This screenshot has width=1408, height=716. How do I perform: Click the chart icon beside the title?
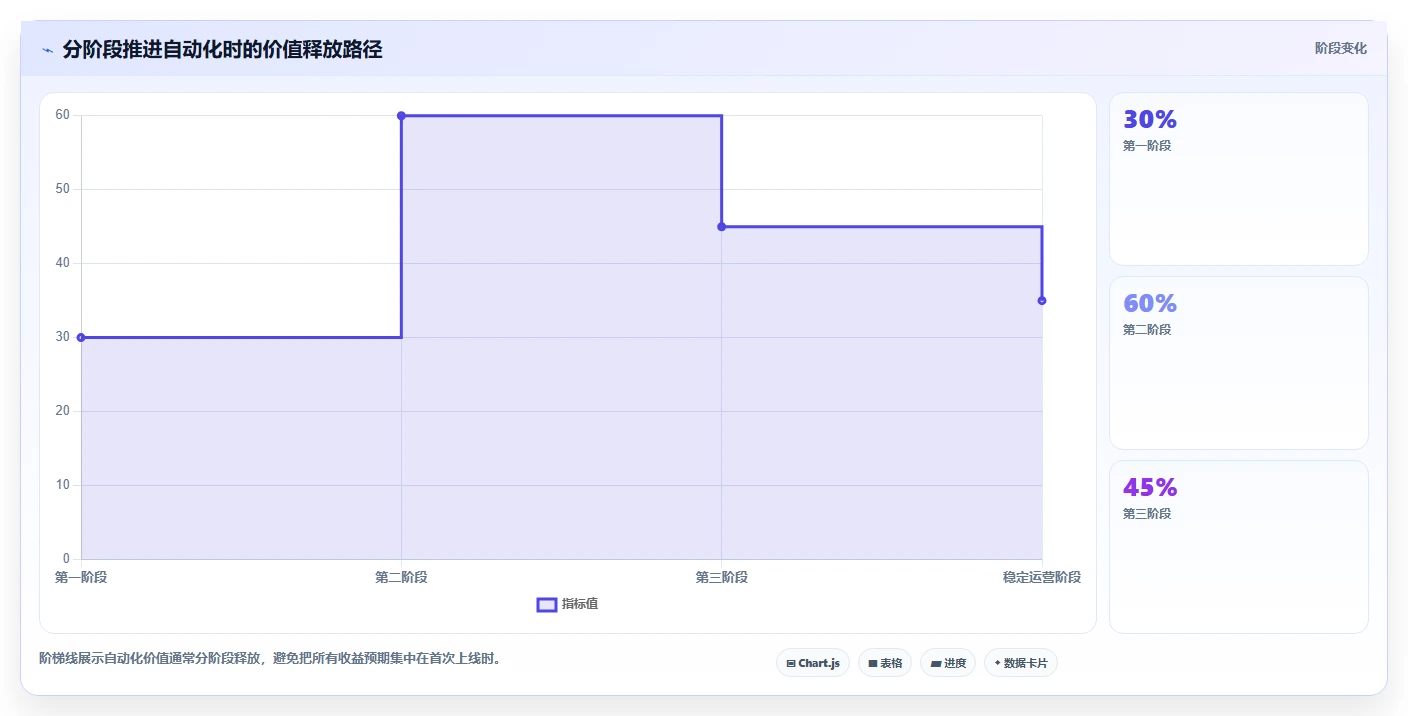pos(47,50)
